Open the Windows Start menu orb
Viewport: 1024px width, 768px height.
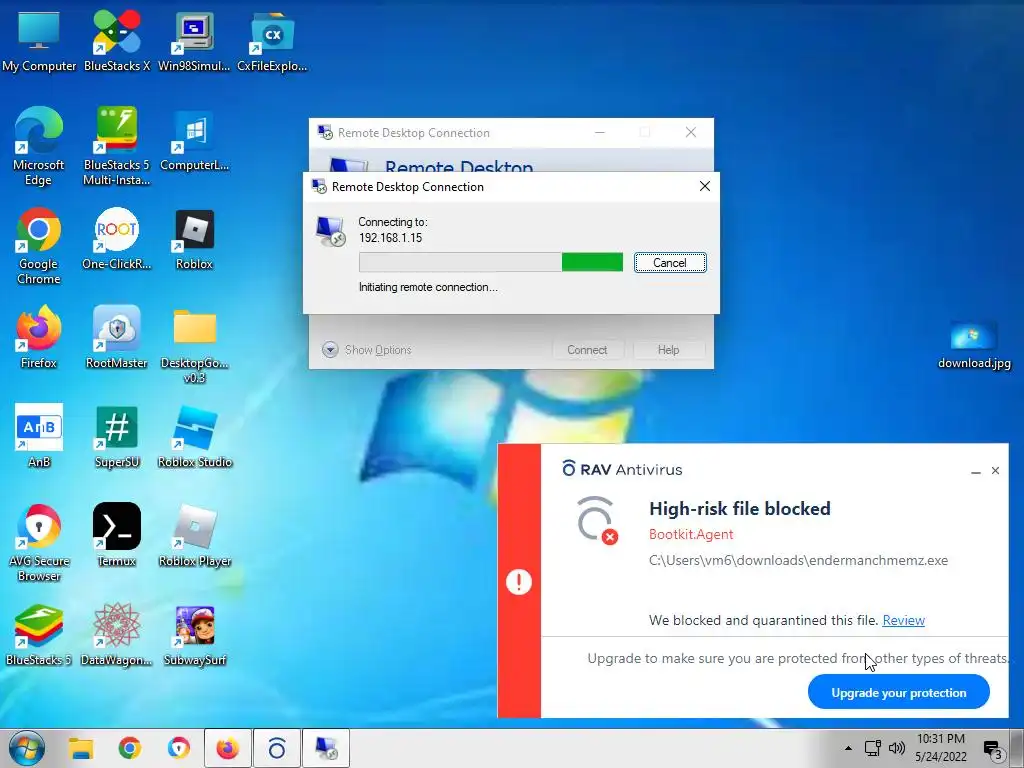(x=27, y=748)
